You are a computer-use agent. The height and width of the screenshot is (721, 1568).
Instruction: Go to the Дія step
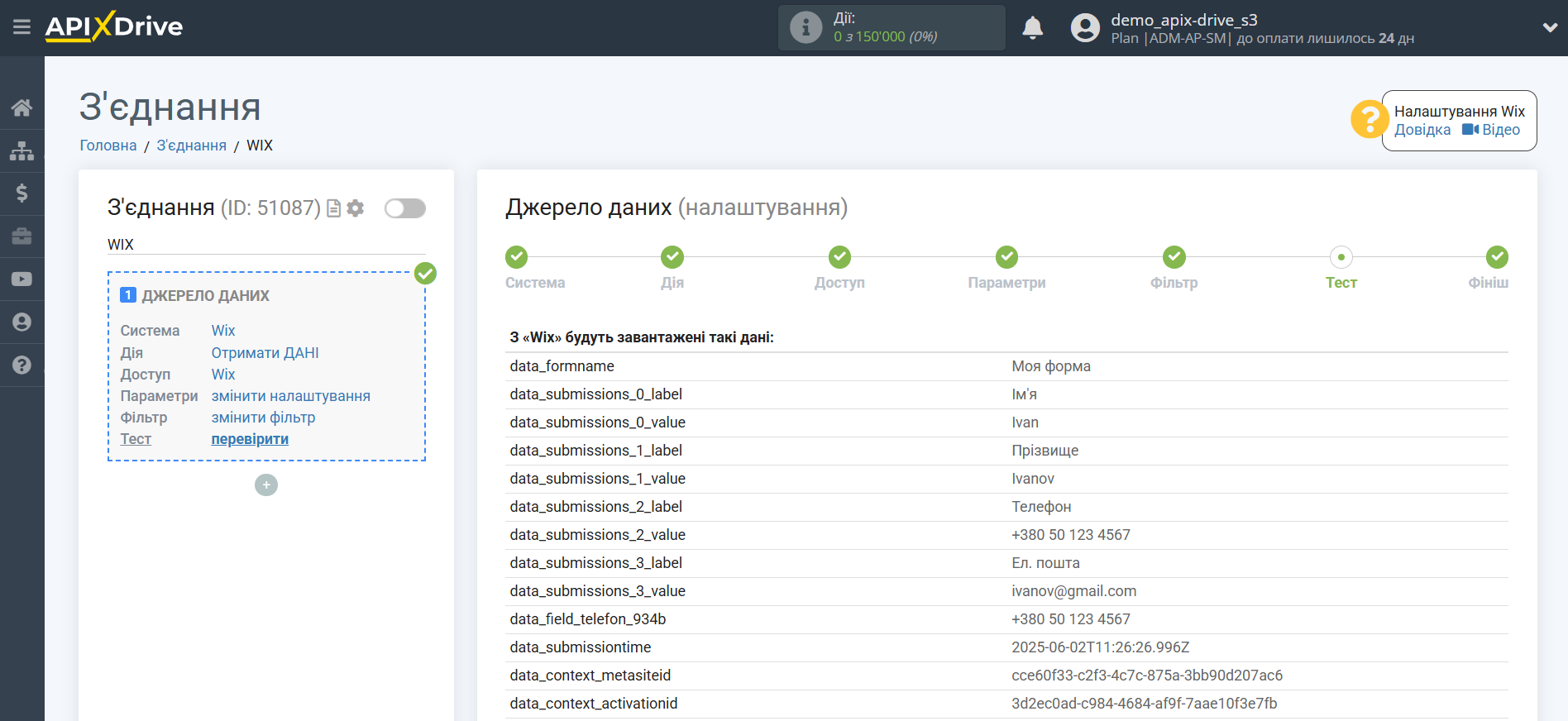pos(672,257)
